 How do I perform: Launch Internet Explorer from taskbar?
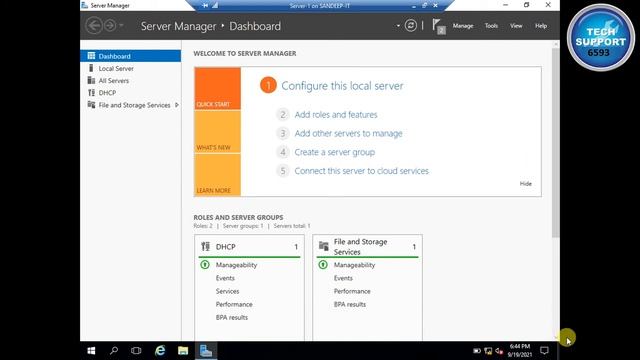point(160,351)
